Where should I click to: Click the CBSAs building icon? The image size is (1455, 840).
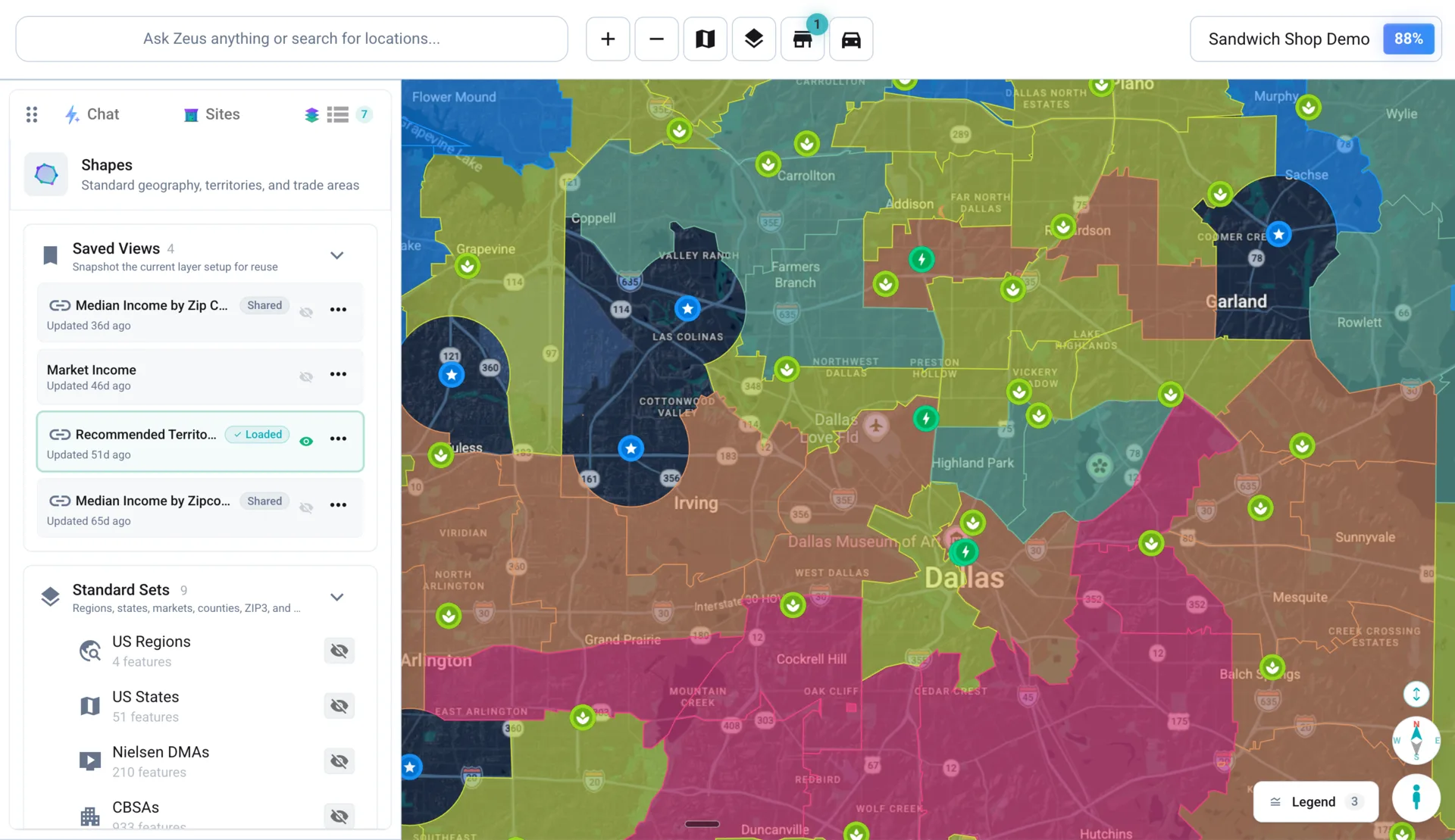90,816
